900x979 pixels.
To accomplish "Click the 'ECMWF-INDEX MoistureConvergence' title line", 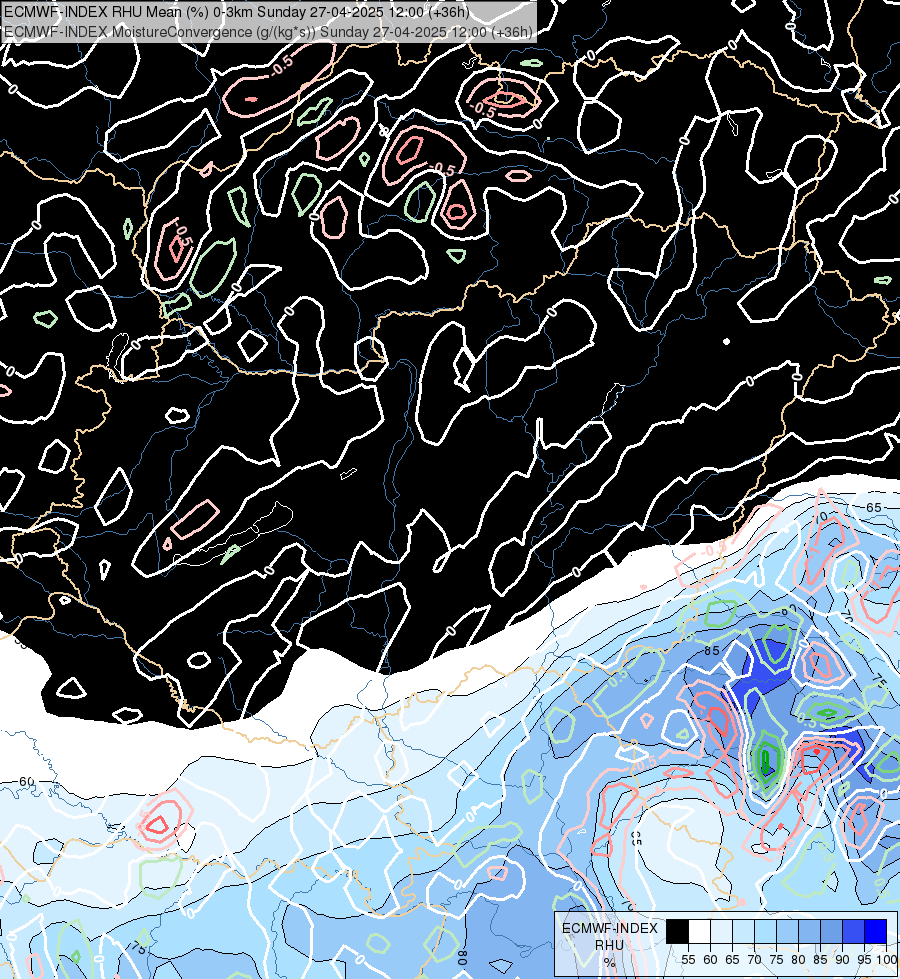I will [x=269, y=32].
